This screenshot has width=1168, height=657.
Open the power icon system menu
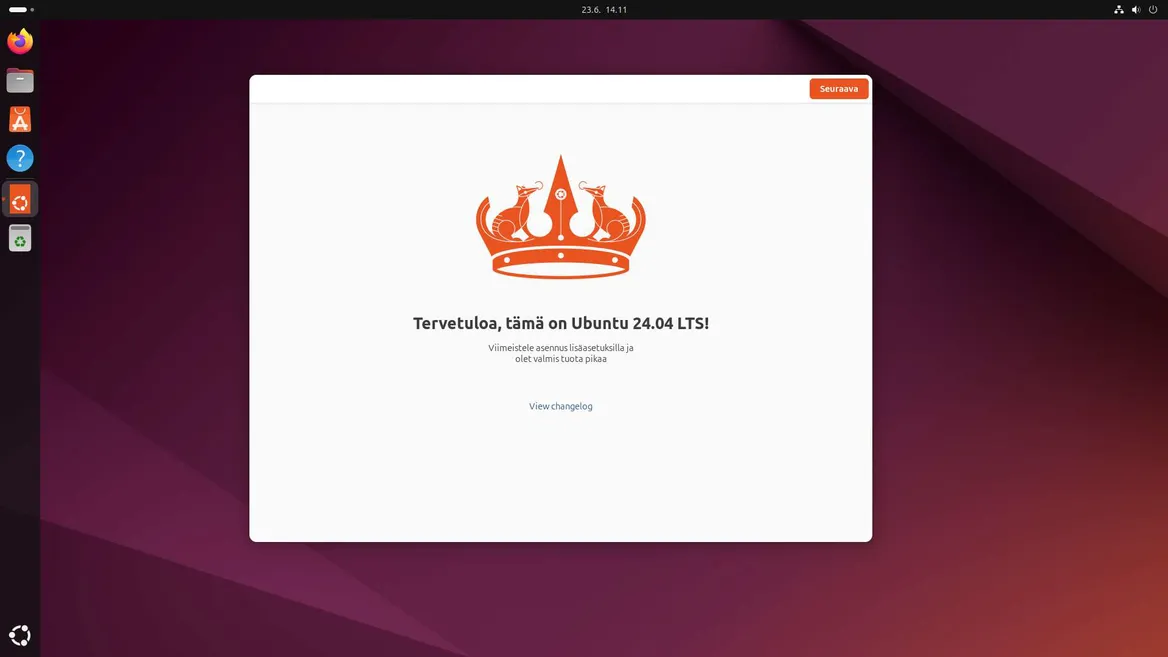pyautogui.click(x=1153, y=10)
